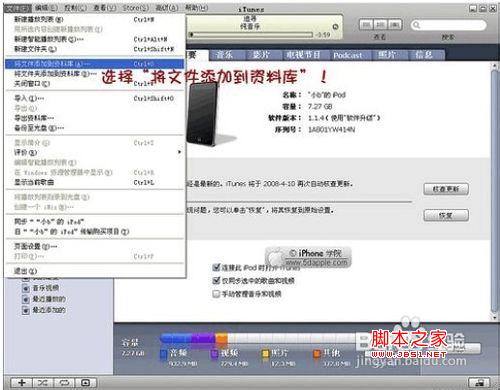This screenshot has width=500, height=390.
Task: Click the add playlist plus button
Action: pyautogui.click(x=22, y=382)
